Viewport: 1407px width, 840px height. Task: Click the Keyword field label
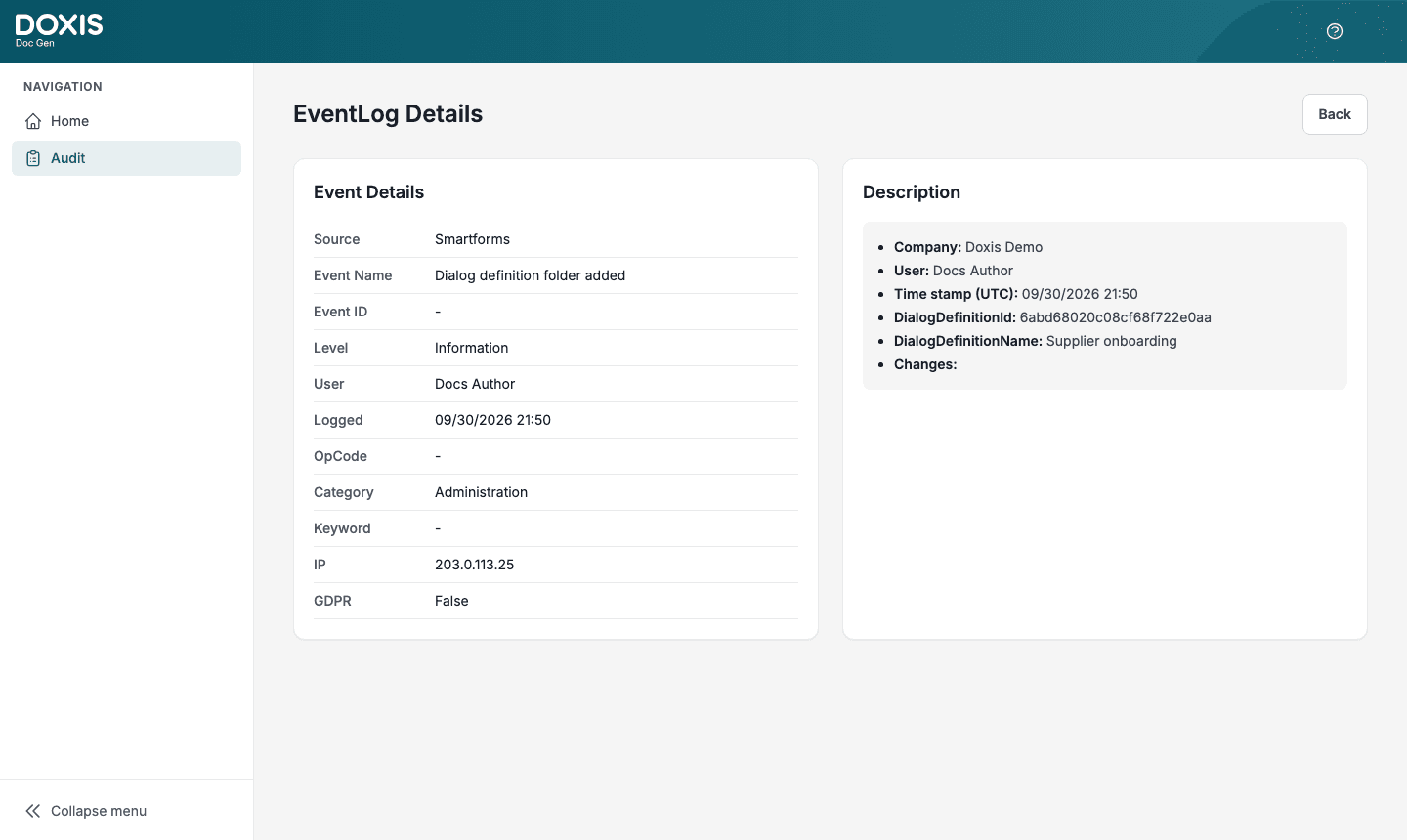[342, 528]
